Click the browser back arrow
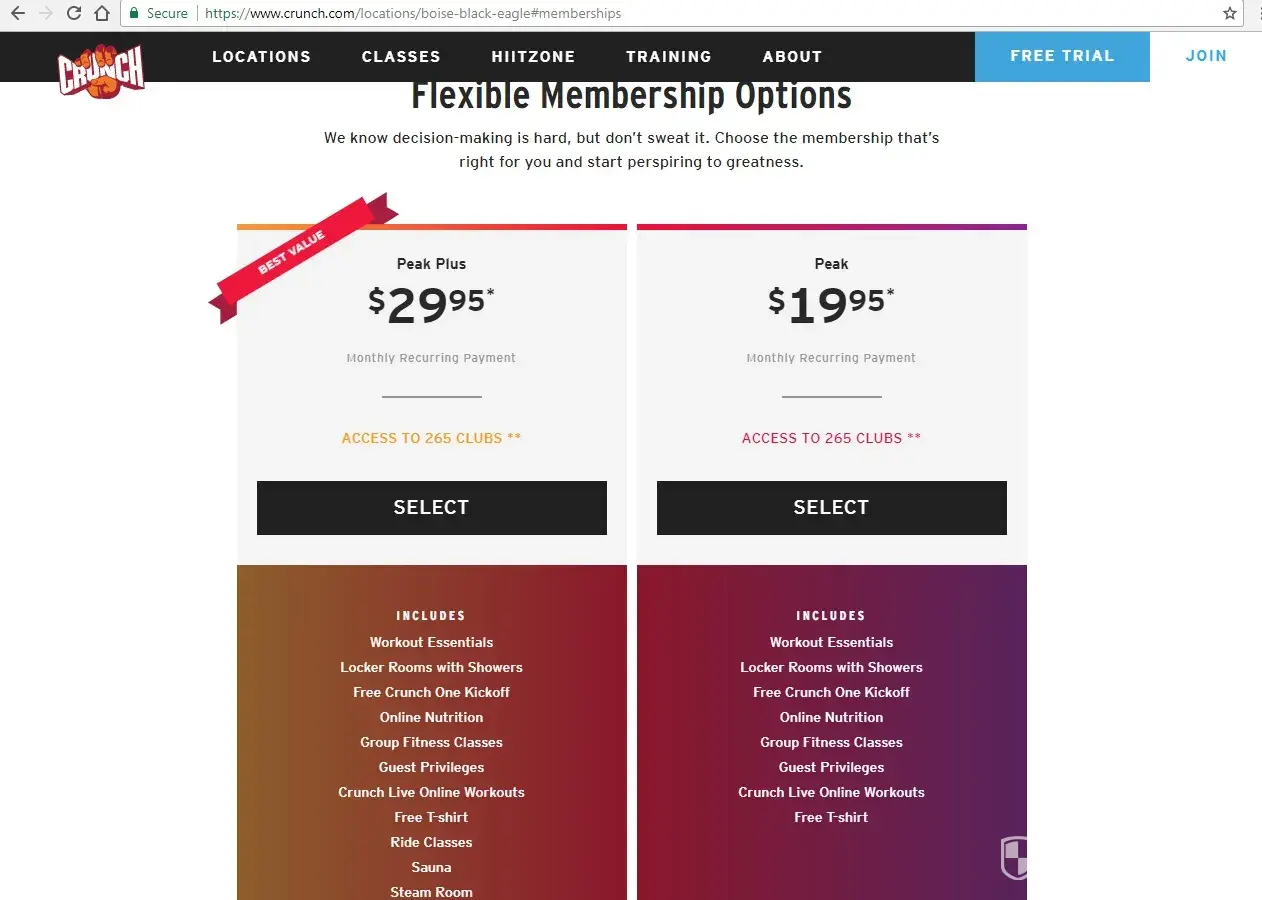The image size is (1262, 900). (x=17, y=13)
